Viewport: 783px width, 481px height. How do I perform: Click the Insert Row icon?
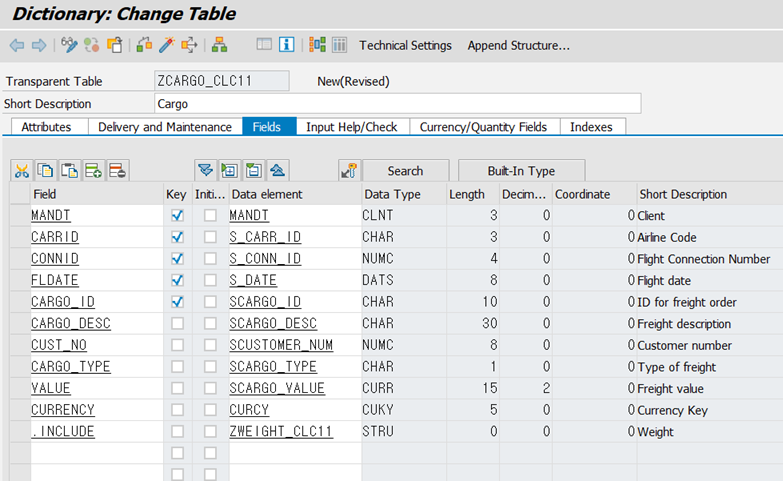point(93,171)
